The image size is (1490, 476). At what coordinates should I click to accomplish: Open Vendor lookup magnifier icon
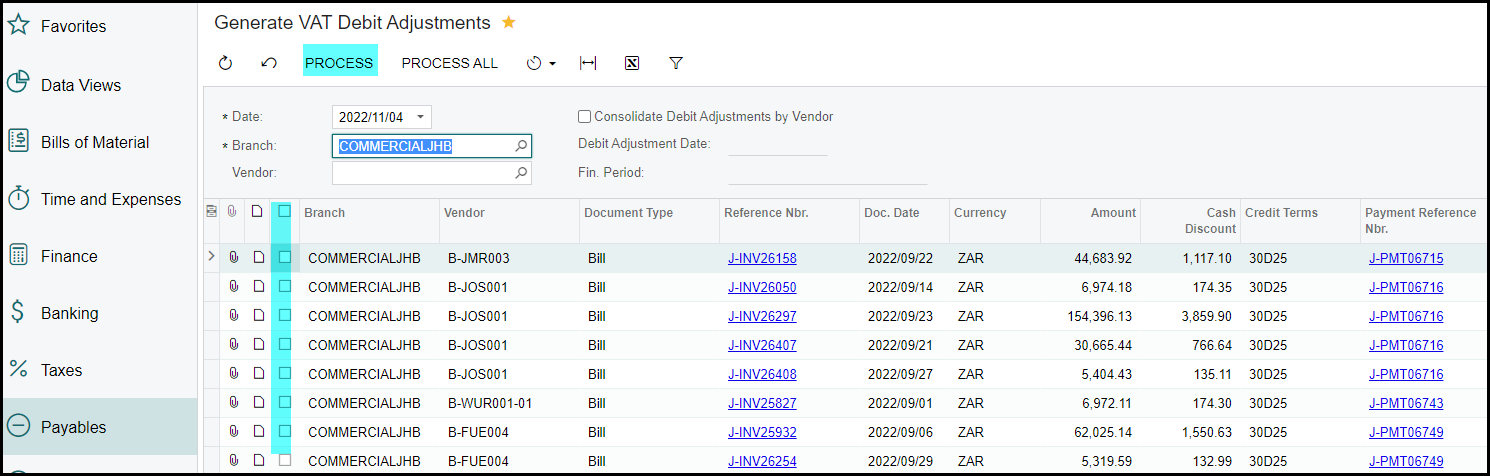pos(521,173)
